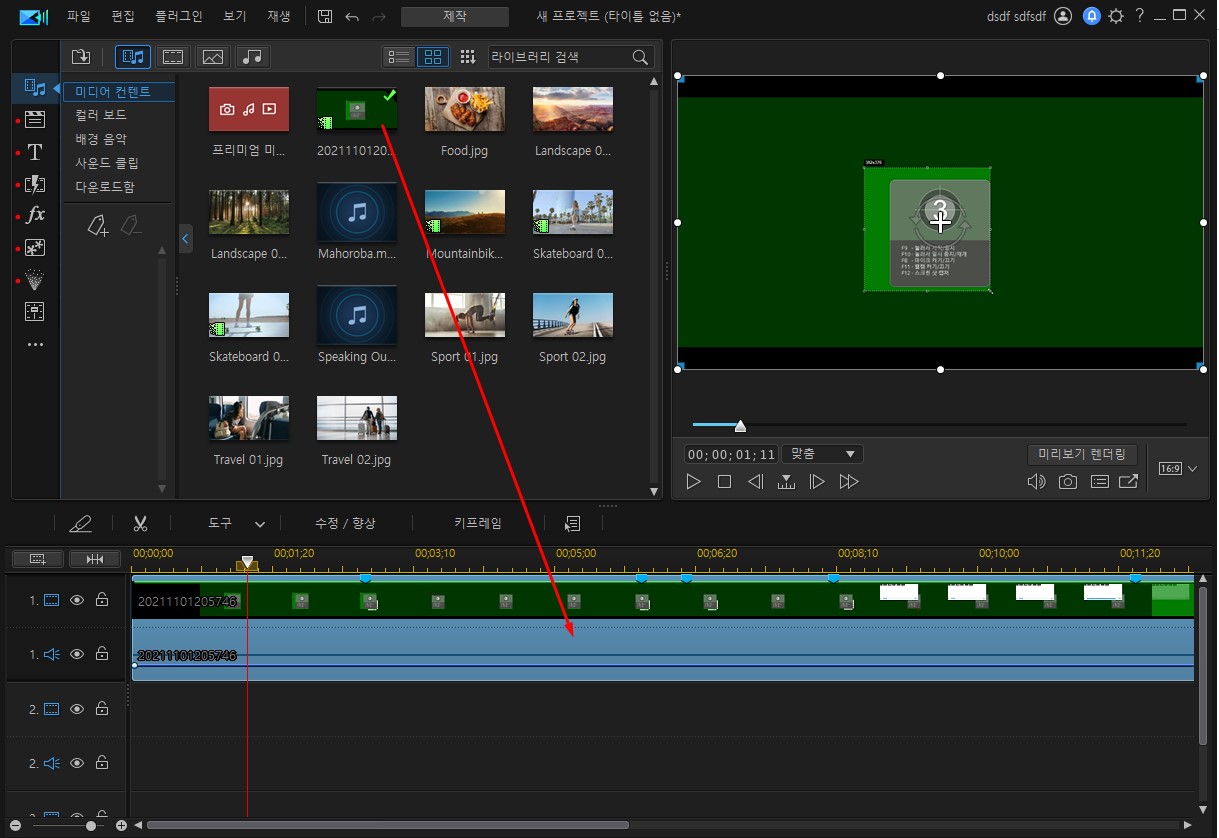
Task: Click the library menu dotted-grid icon
Action: (x=467, y=57)
